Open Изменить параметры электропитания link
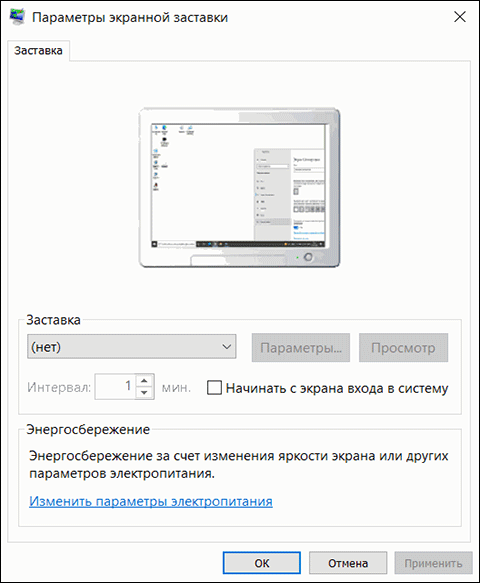The image size is (480, 583). [x=151, y=501]
